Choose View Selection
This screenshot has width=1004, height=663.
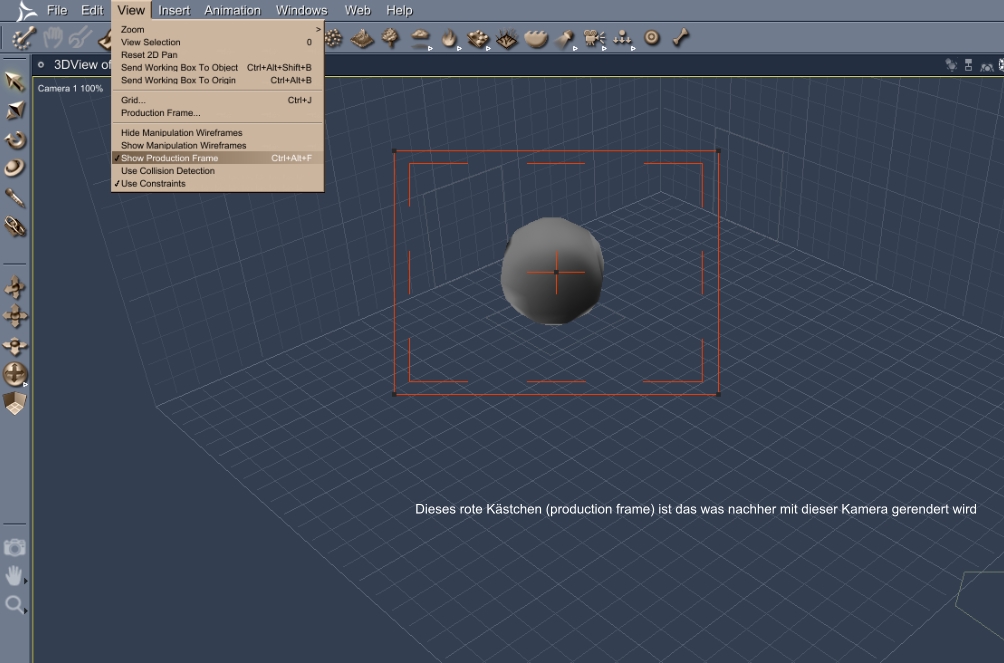click(x=218, y=42)
